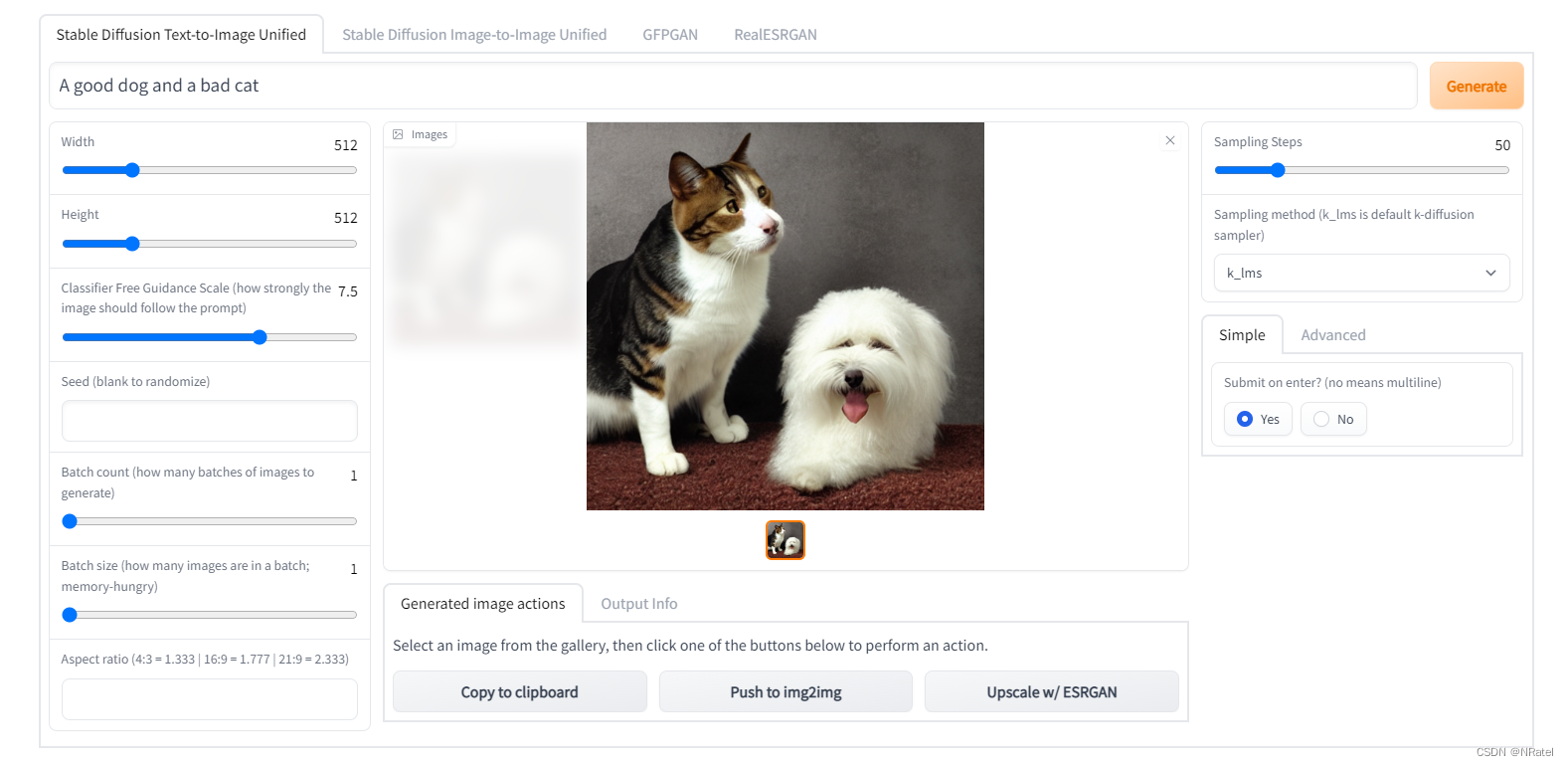
Task: Click the Width value 512
Action: point(345,145)
